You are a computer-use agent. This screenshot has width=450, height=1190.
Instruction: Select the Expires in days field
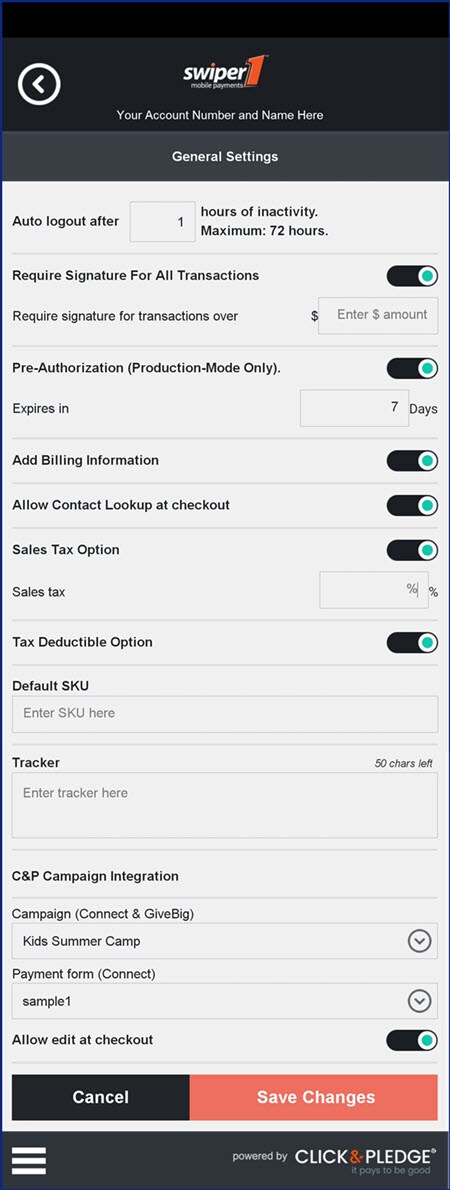354,408
